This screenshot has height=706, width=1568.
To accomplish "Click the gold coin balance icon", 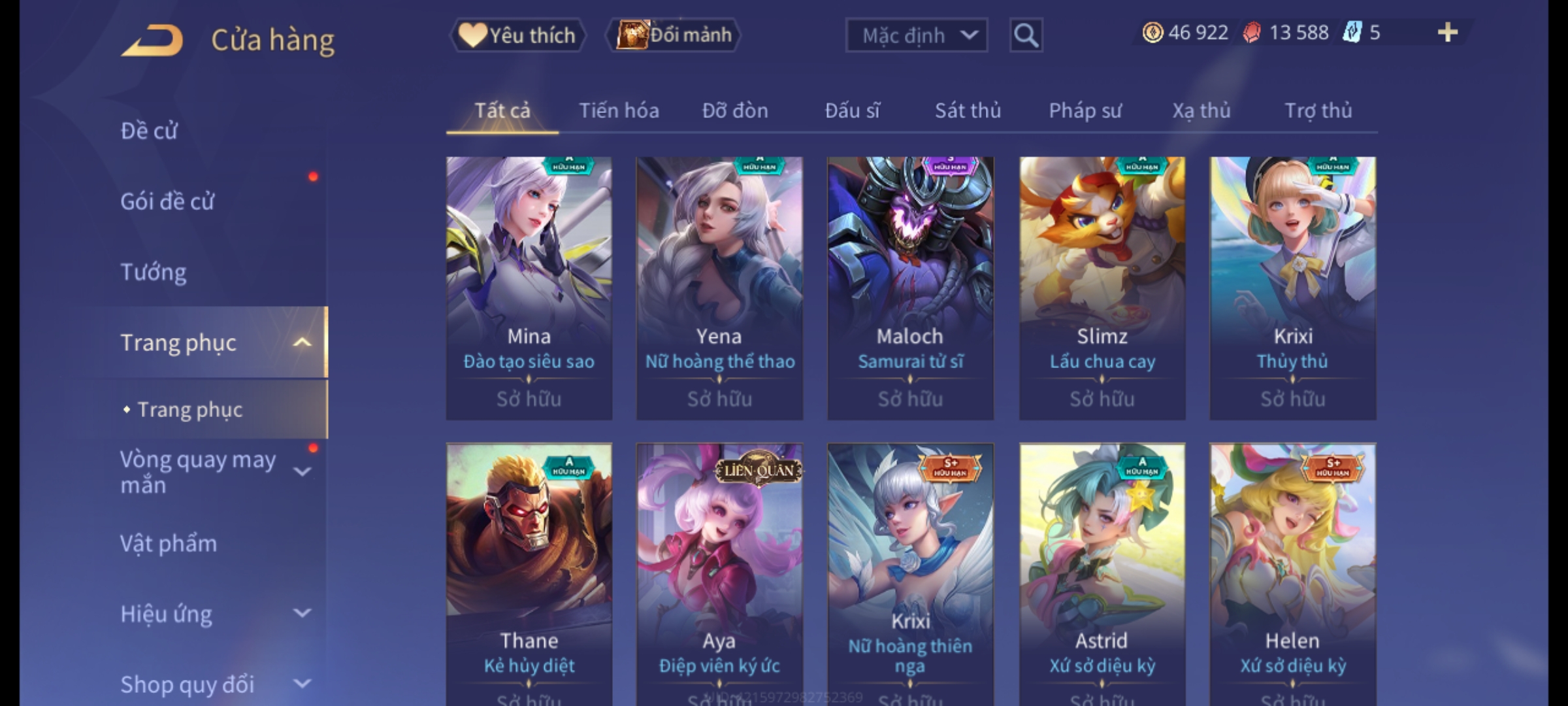I will click(x=1152, y=33).
